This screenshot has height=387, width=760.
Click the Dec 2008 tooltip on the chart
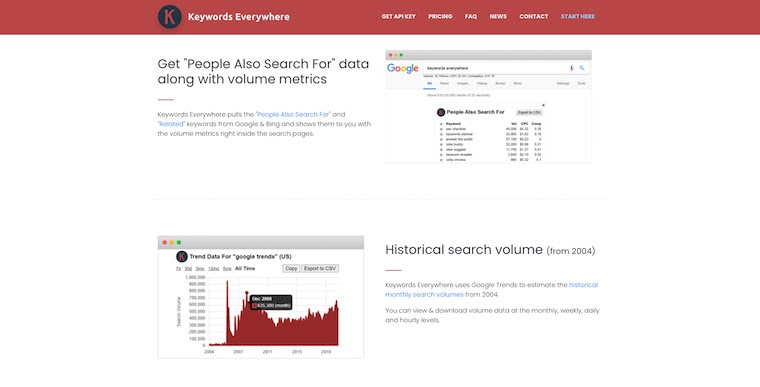271,302
